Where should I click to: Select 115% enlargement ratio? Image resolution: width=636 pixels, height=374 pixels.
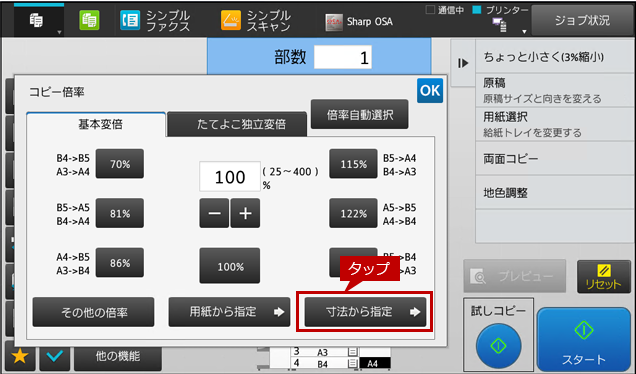(353, 164)
